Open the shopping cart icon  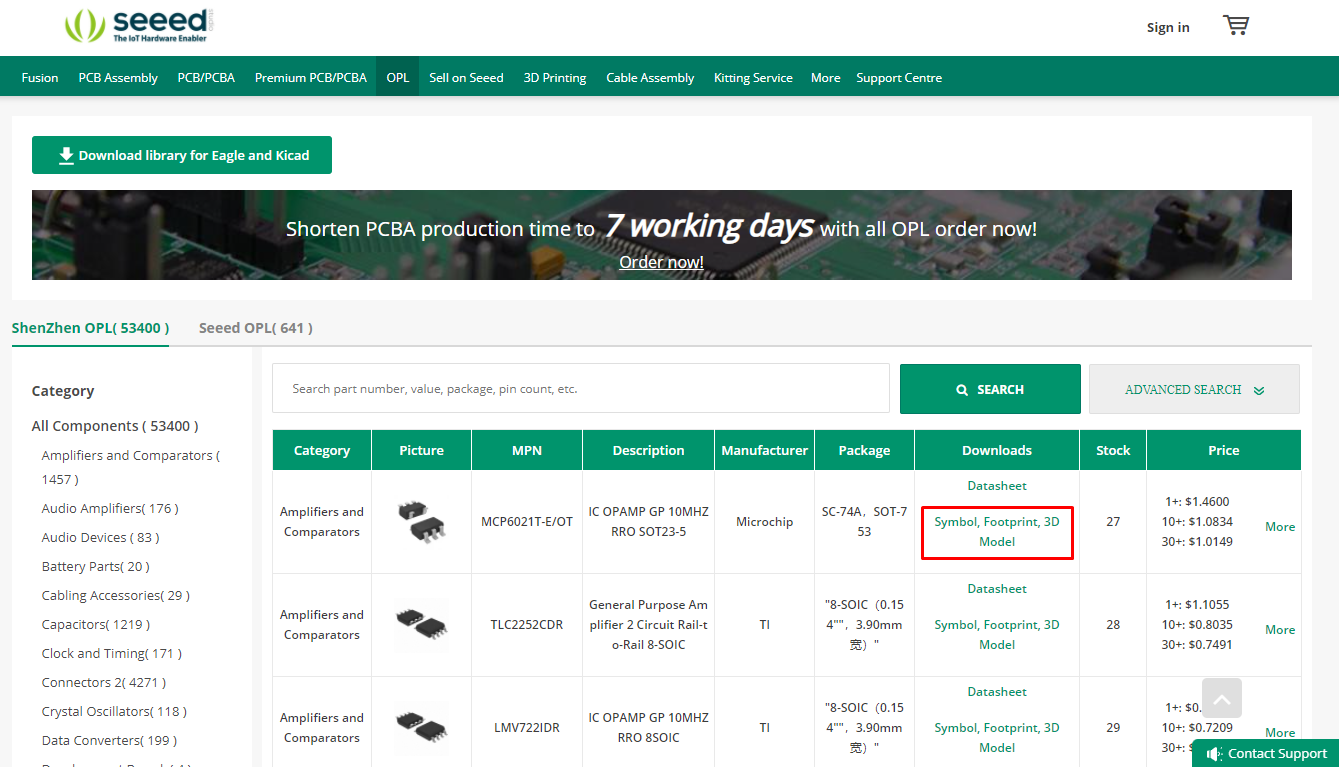[x=1236, y=26]
